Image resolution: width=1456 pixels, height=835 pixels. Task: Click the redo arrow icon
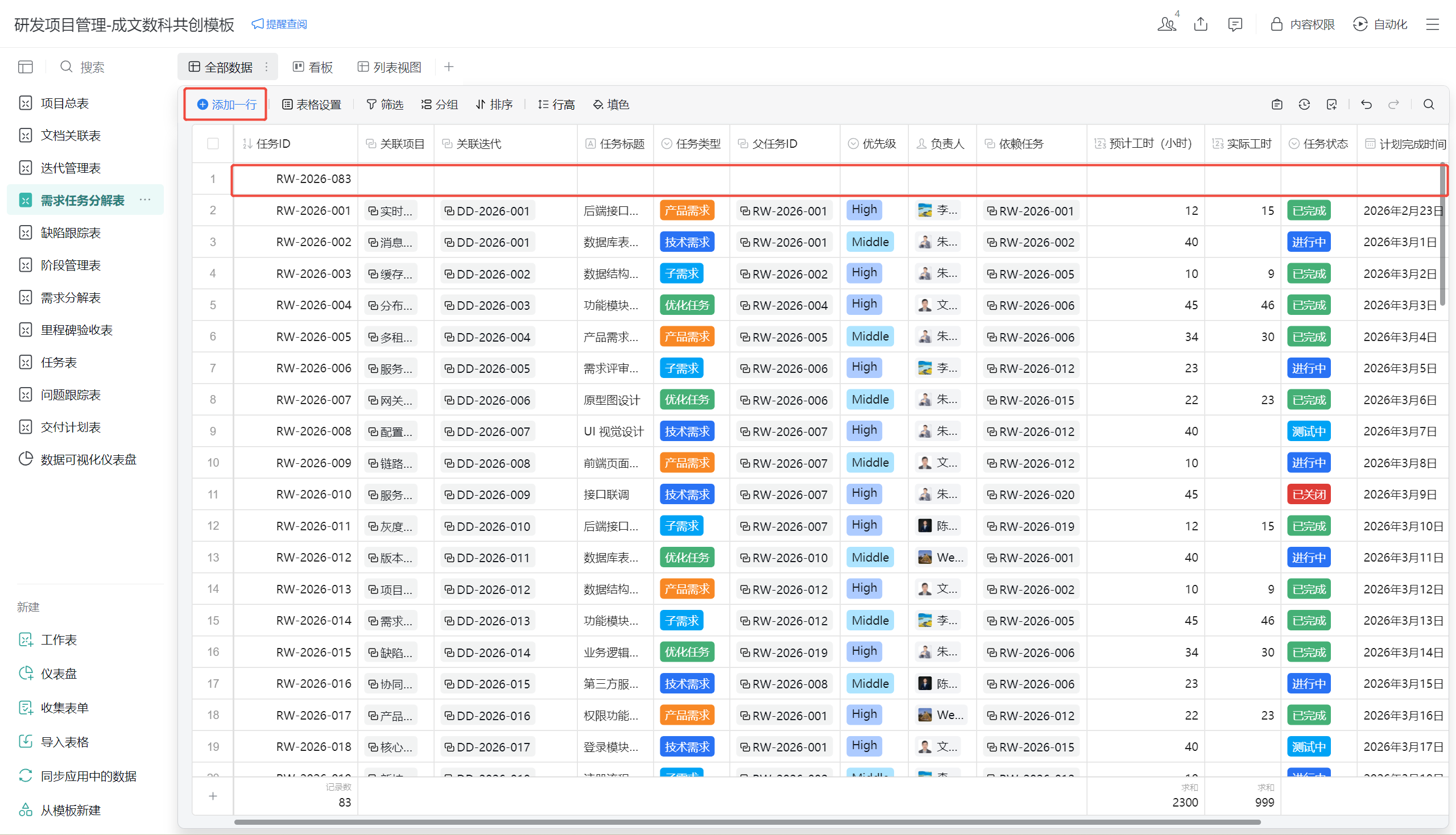click(x=1393, y=105)
